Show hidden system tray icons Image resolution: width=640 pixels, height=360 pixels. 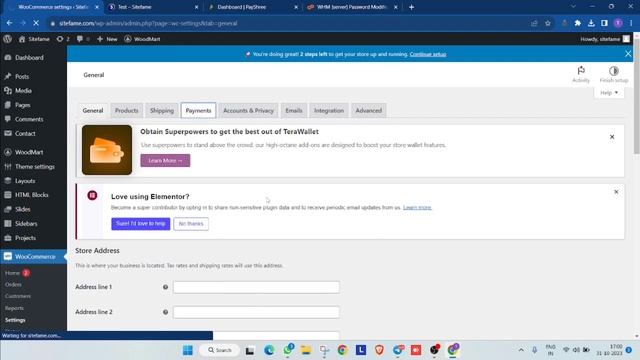(x=521, y=350)
